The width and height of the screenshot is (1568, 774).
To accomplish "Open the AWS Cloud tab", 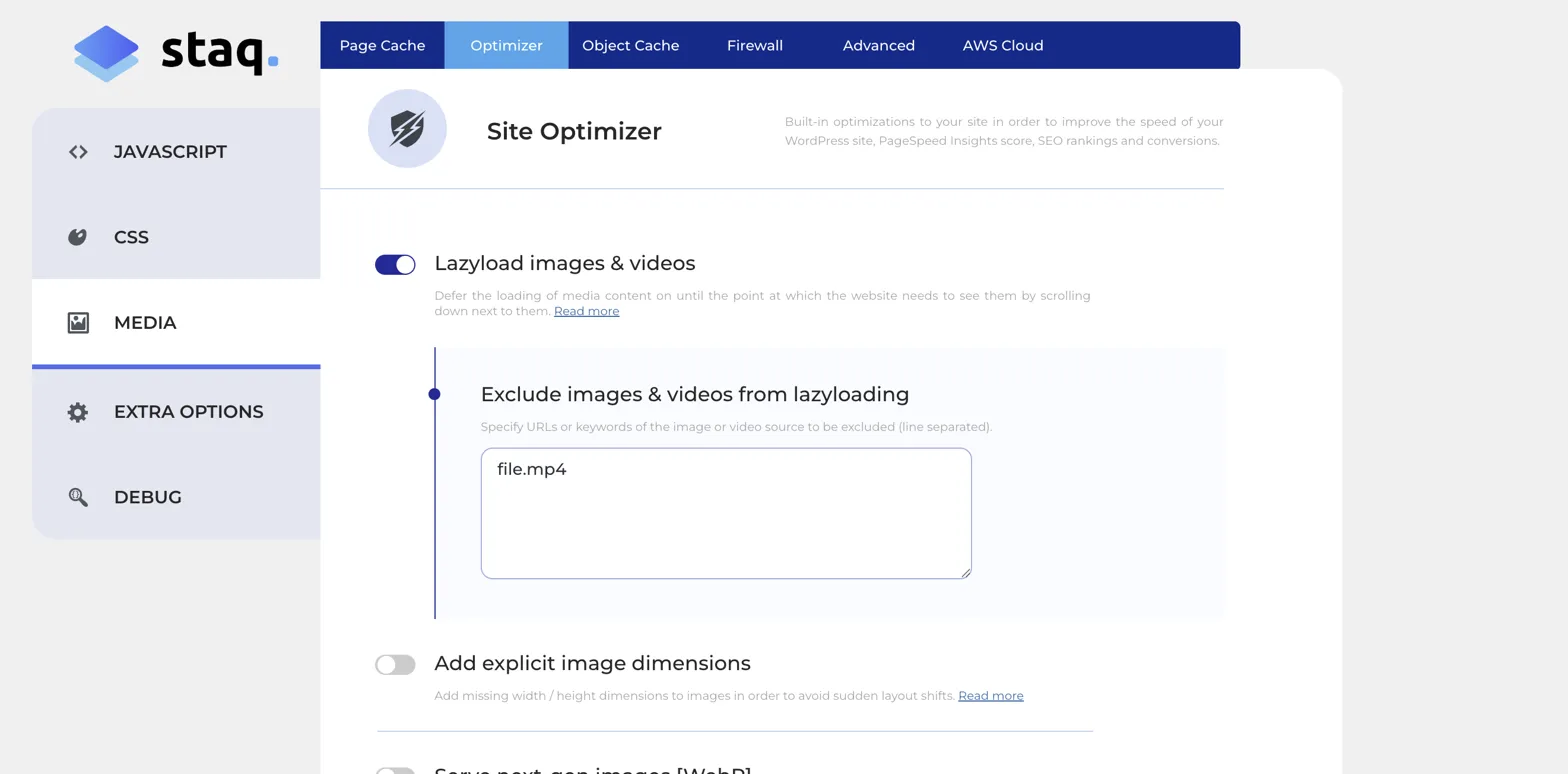I will (x=1002, y=46).
